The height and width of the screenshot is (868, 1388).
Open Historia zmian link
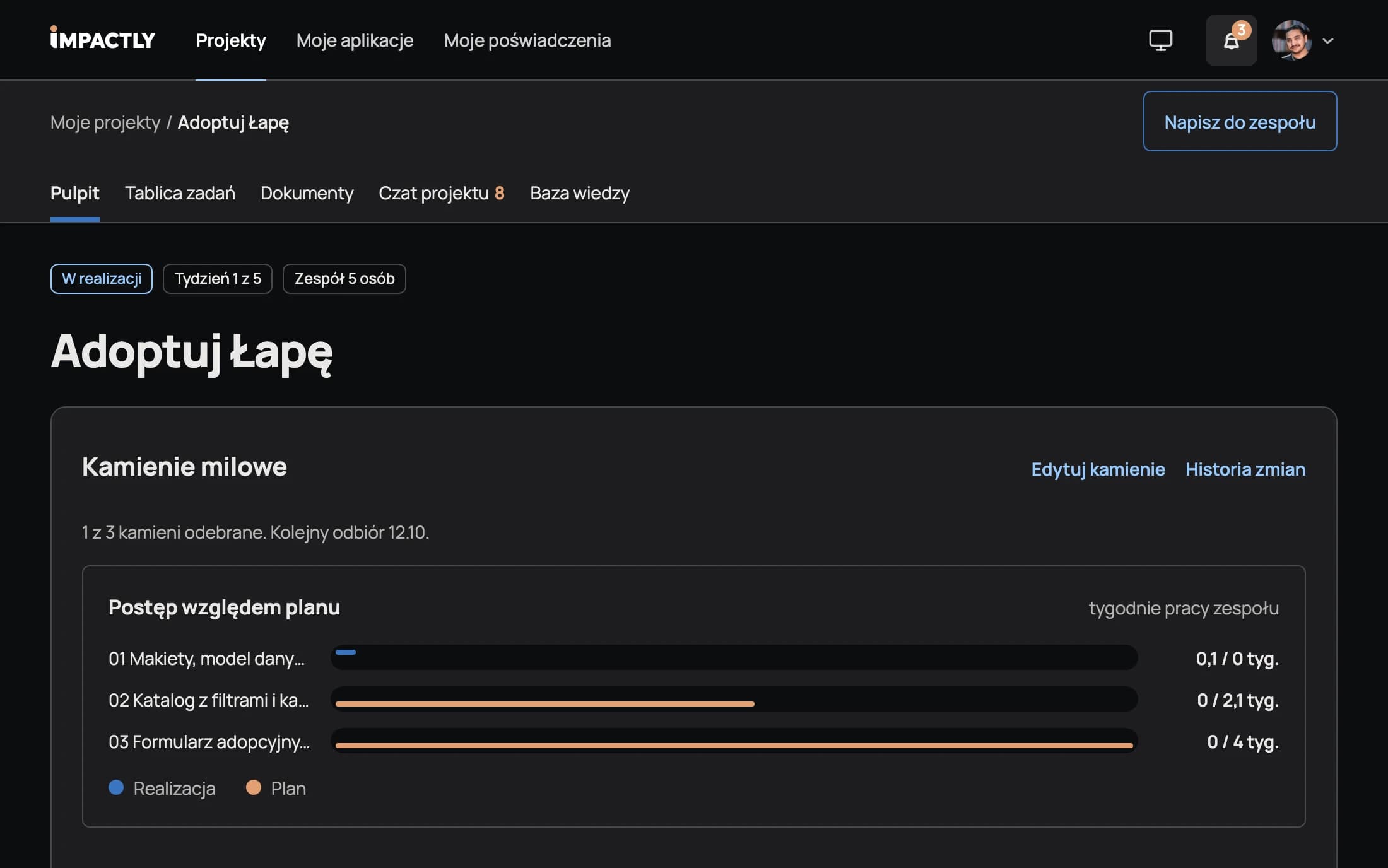click(1245, 469)
